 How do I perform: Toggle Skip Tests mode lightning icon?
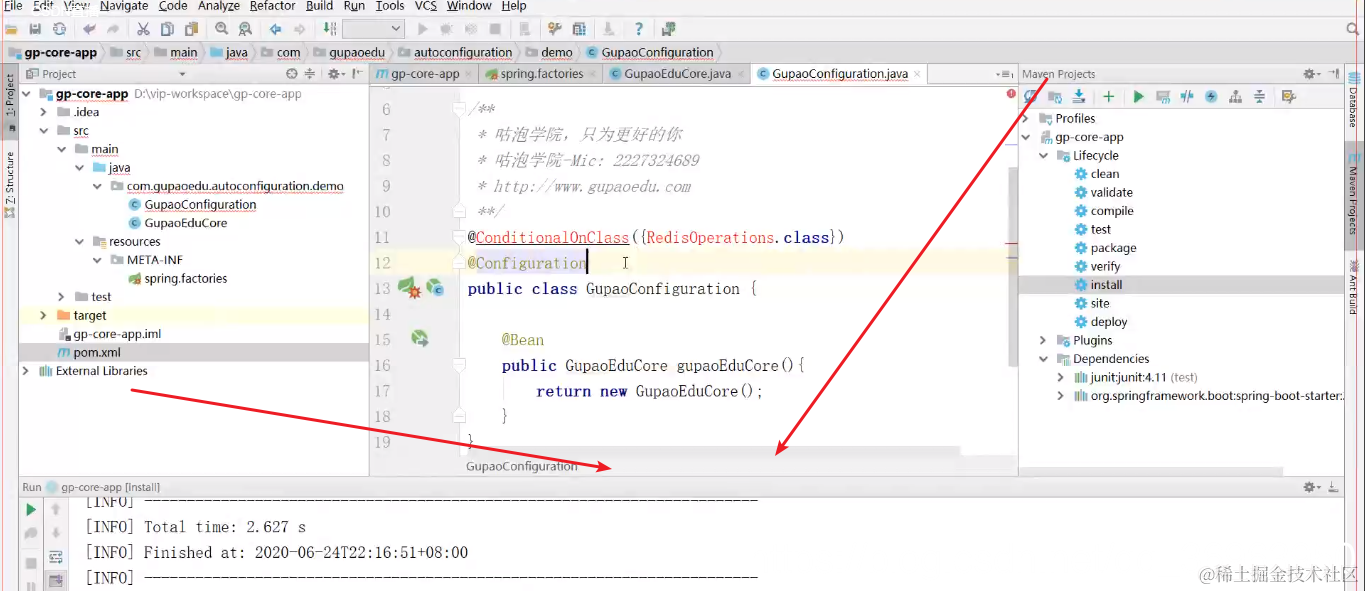pyautogui.click(x=1211, y=97)
